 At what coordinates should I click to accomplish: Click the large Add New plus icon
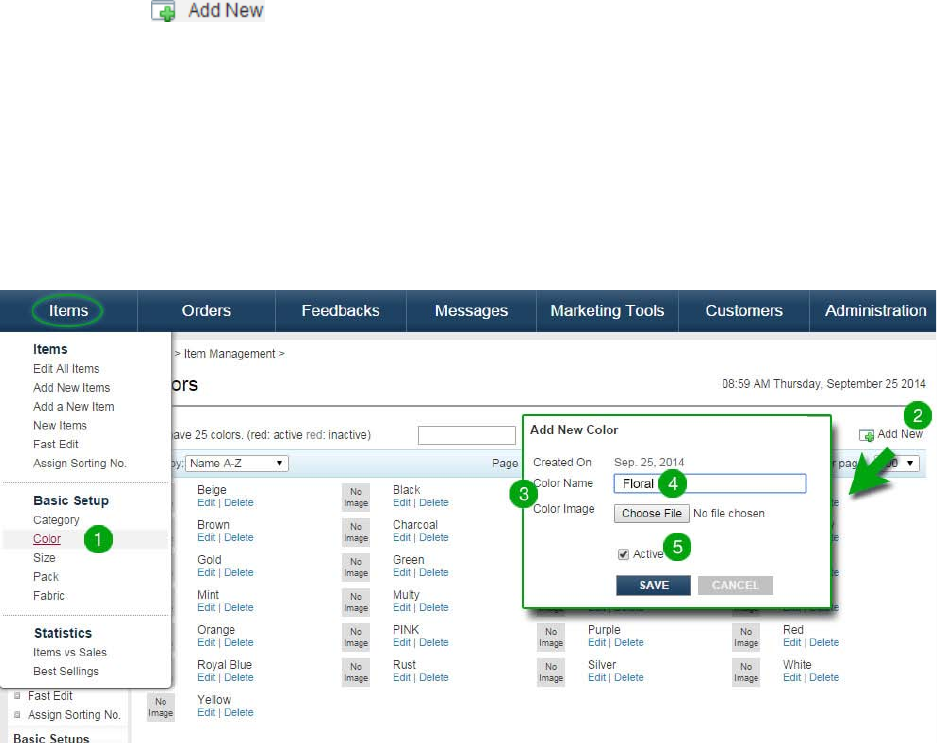point(163,11)
